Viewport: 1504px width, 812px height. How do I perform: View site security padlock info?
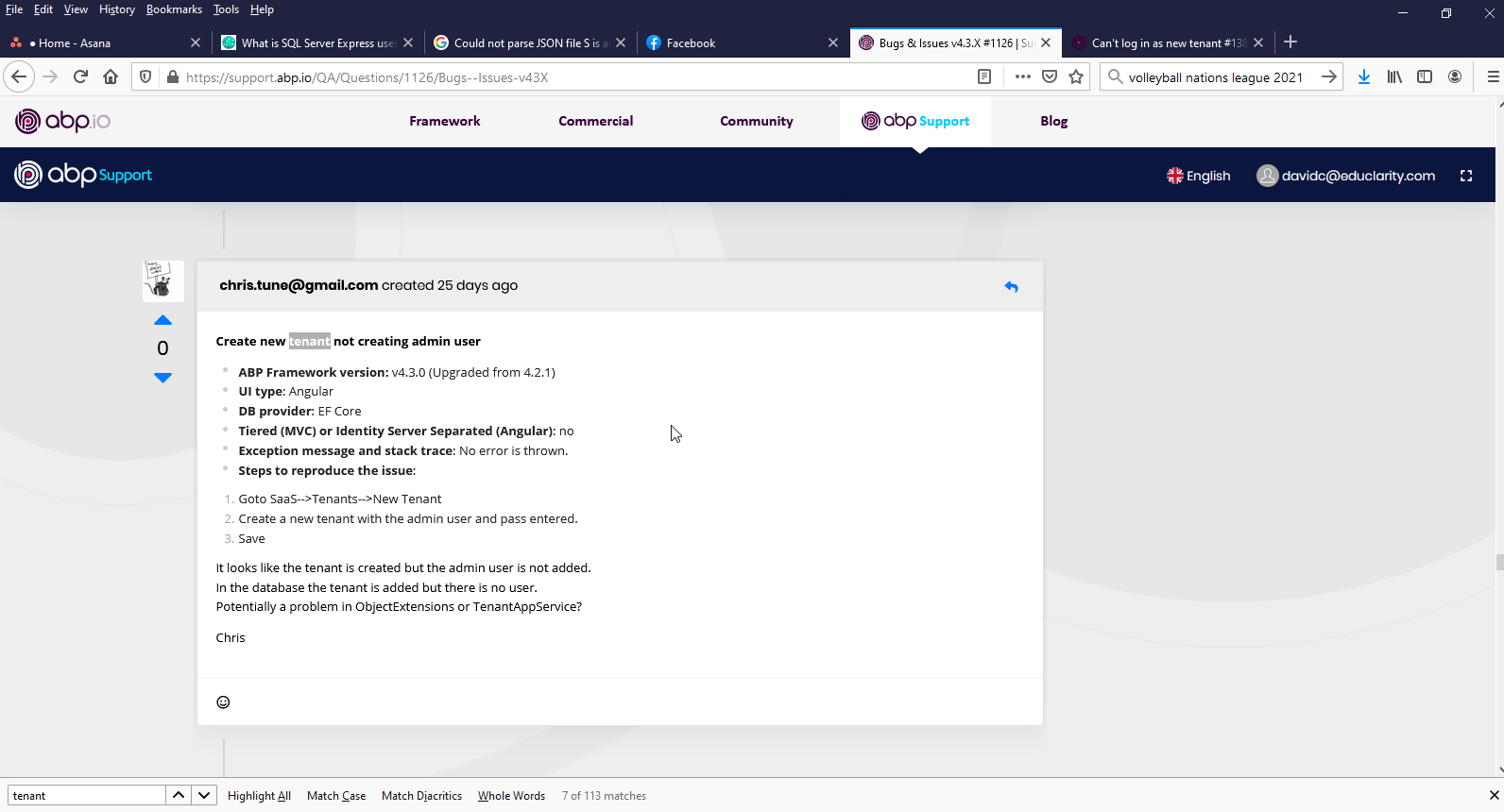coord(172,76)
